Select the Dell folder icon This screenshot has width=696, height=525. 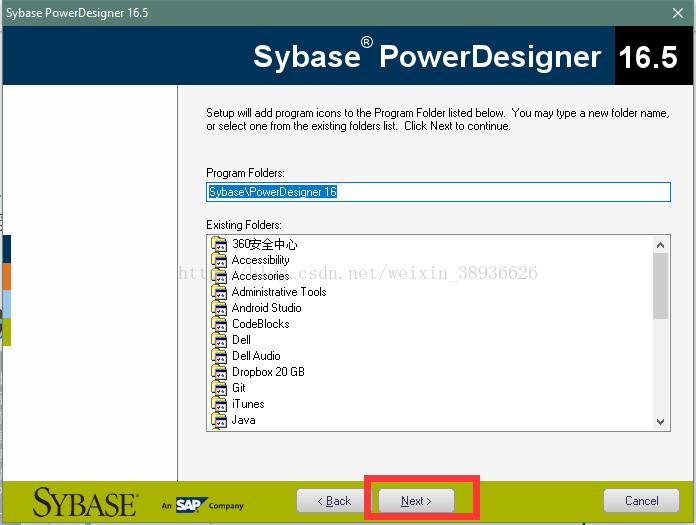(219, 340)
